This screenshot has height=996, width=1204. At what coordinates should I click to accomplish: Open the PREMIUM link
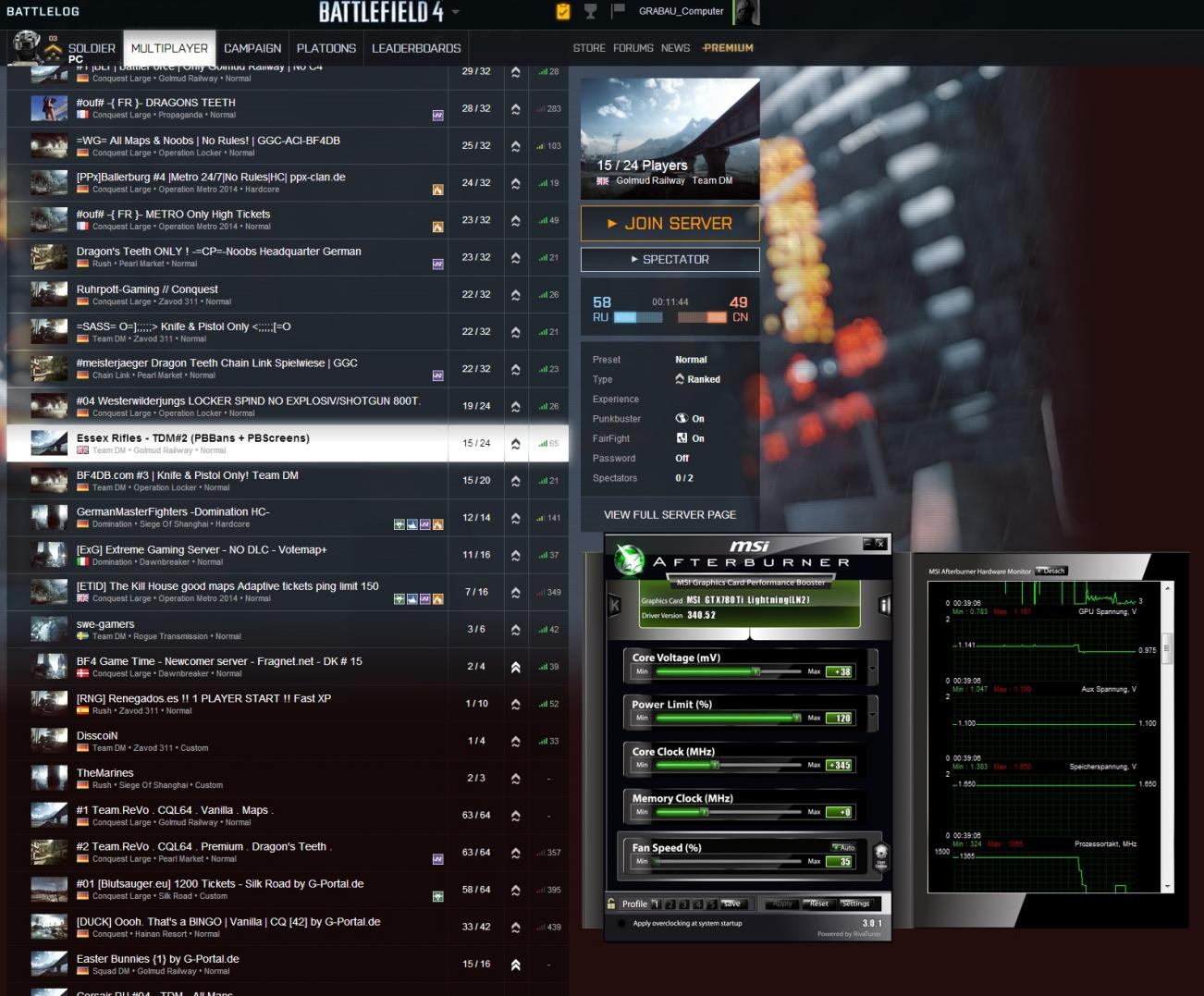point(728,48)
